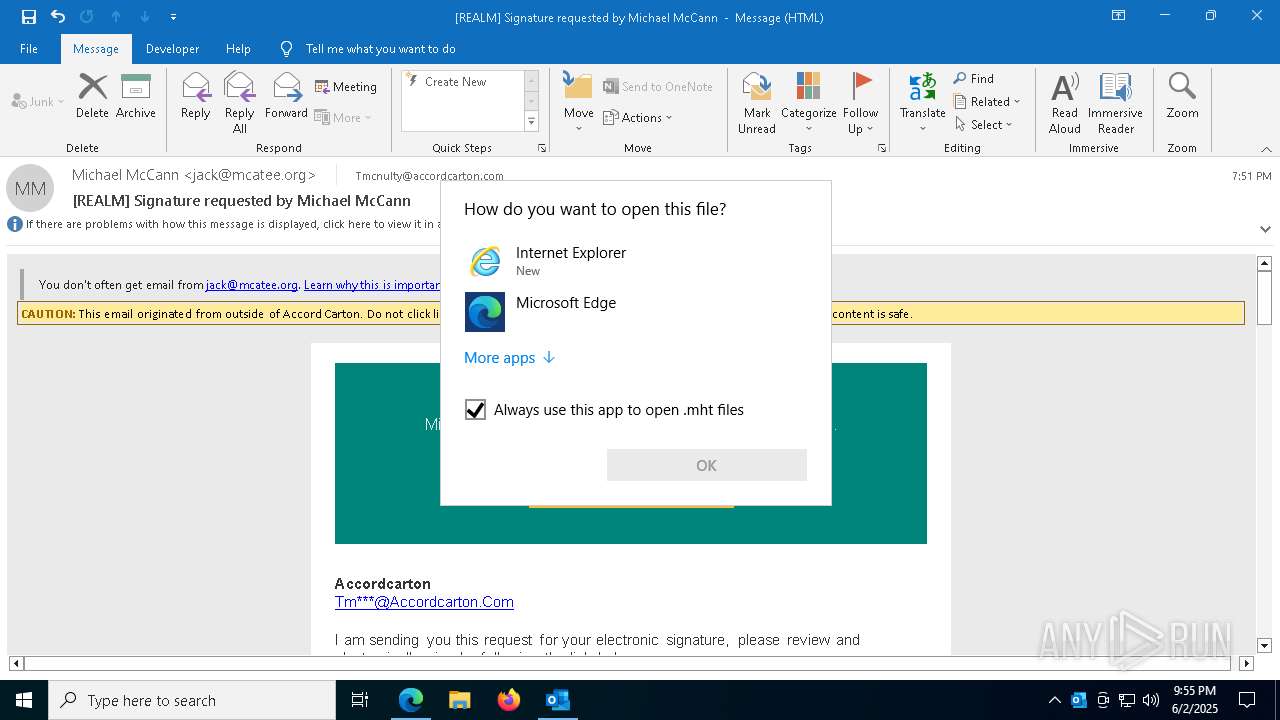Image resolution: width=1280 pixels, height=720 pixels.
Task: Reply to the sender
Action: [196, 96]
